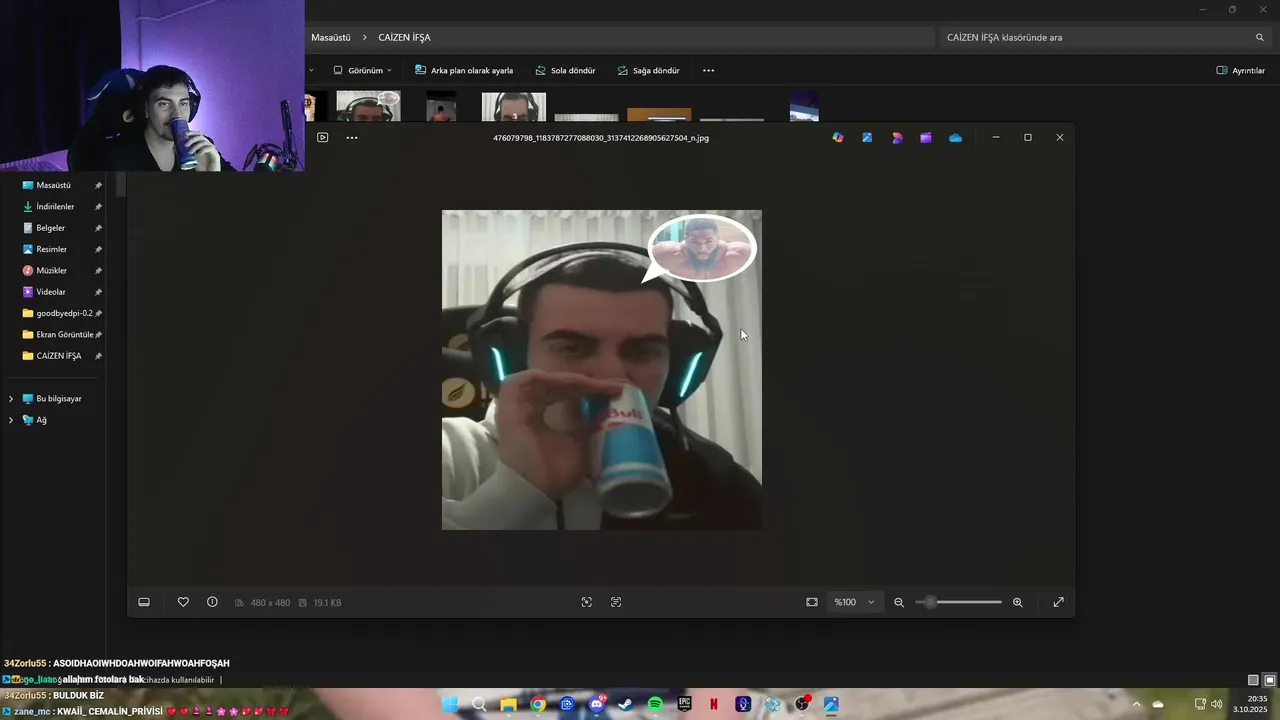Open Copilot icon in Photos title bar
This screenshot has height=720, width=1280.
point(838,137)
